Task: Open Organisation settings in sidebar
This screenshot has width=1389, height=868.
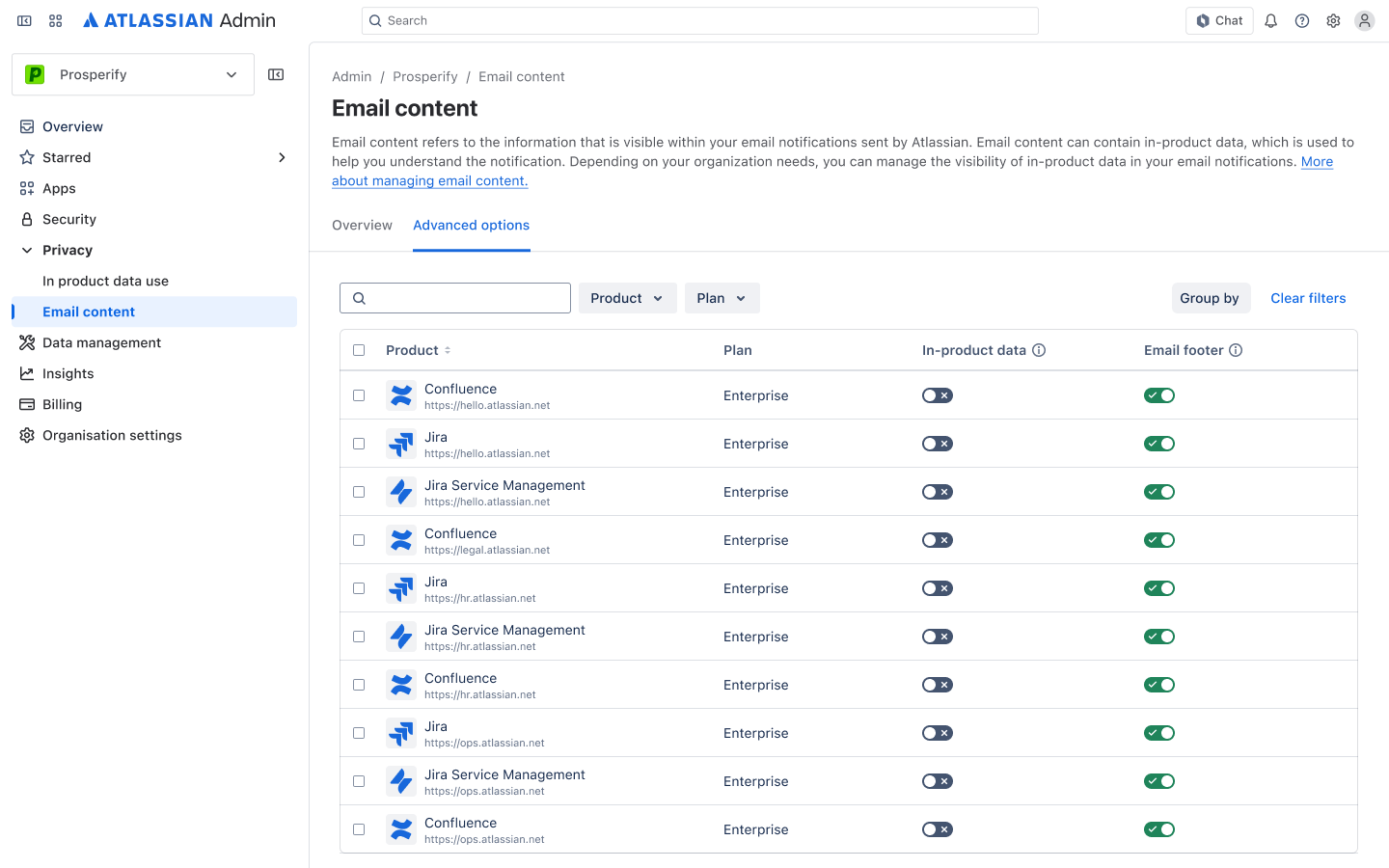Action: 154,435
